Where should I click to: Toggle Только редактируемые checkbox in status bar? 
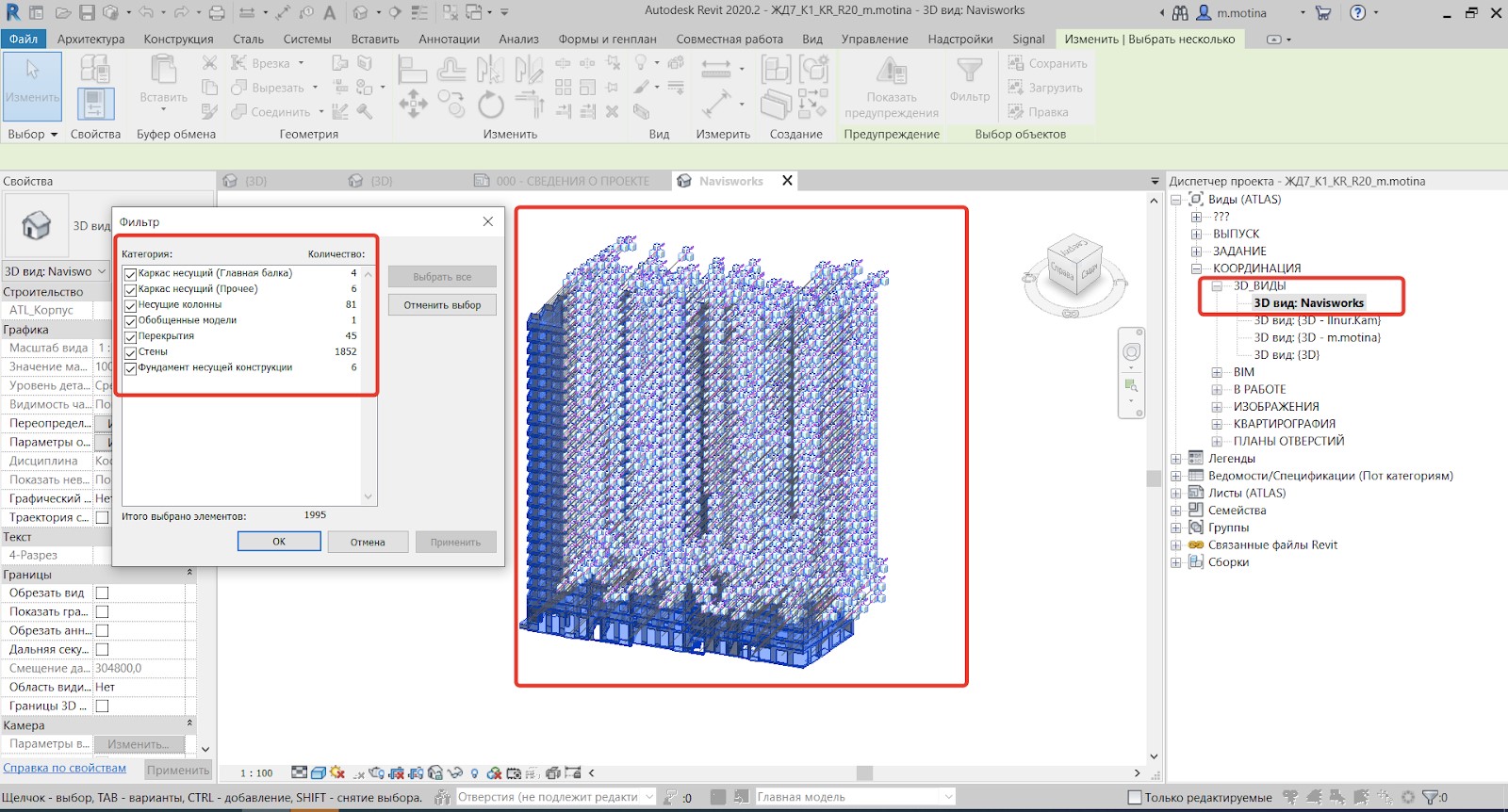click(x=1135, y=797)
